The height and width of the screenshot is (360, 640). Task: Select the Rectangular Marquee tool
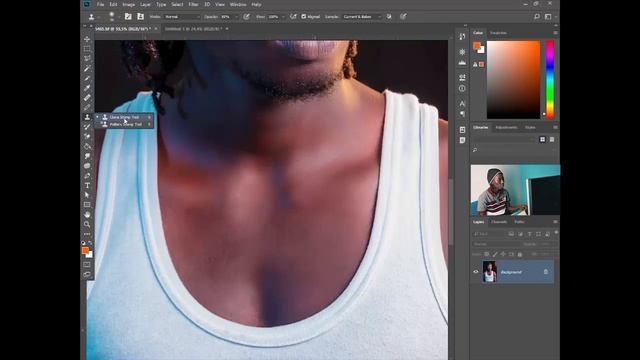pyautogui.click(x=87, y=49)
